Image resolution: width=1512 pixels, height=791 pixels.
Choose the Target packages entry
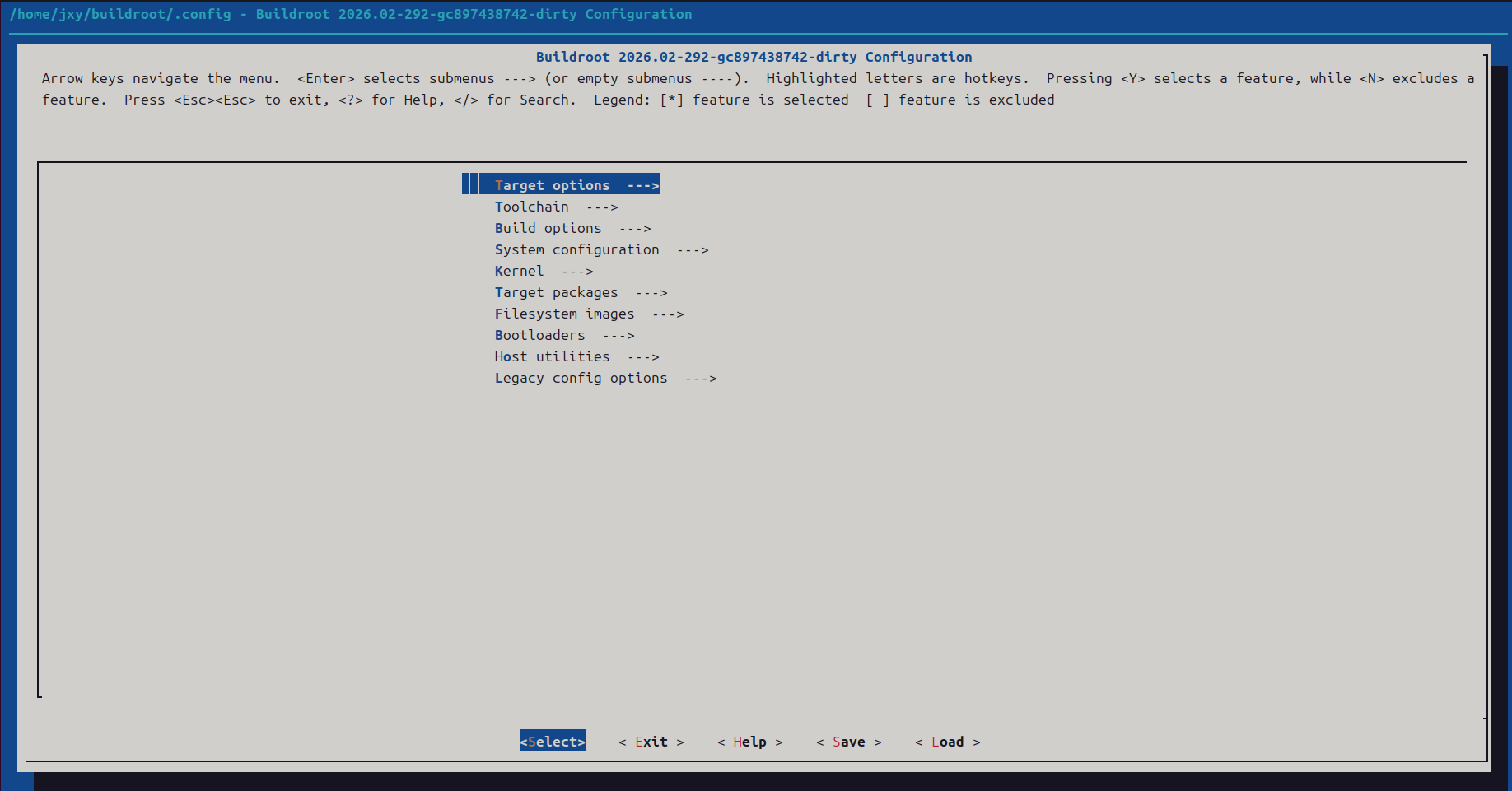(x=556, y=292)
